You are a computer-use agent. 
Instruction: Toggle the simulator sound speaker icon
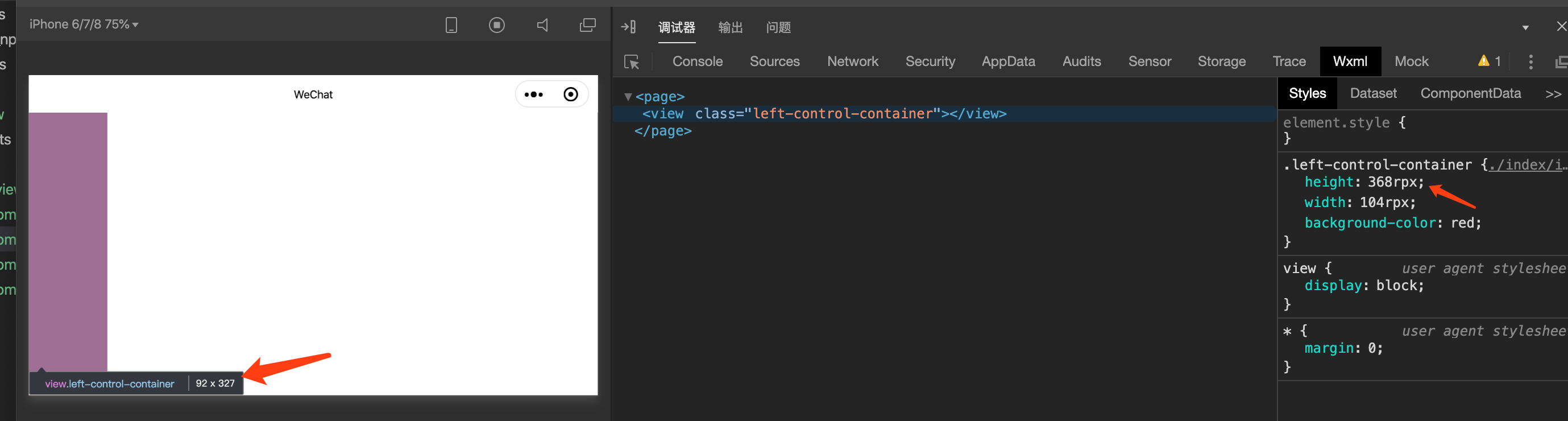click(x=542, y=25)
